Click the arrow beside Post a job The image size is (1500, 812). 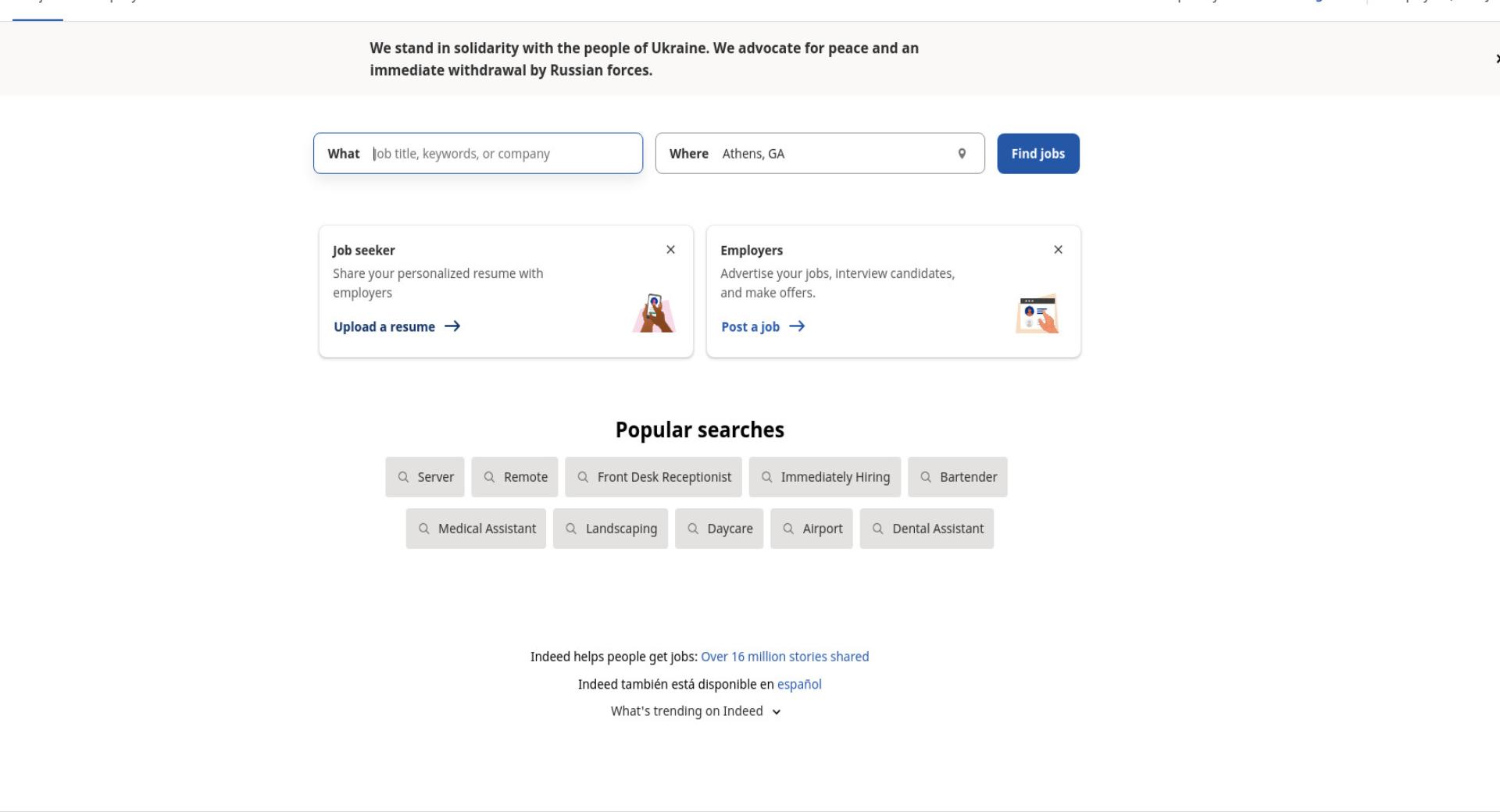[x=797, y=326]
